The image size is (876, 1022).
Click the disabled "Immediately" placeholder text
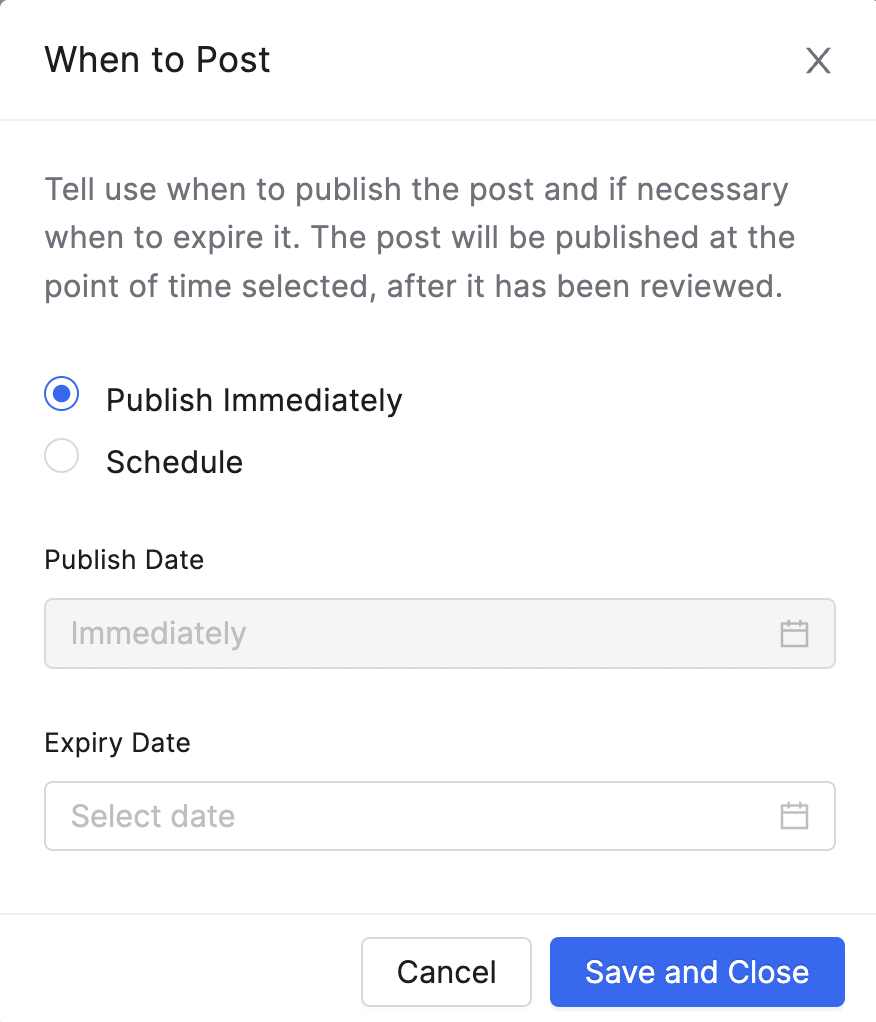[x=158, y=634]
